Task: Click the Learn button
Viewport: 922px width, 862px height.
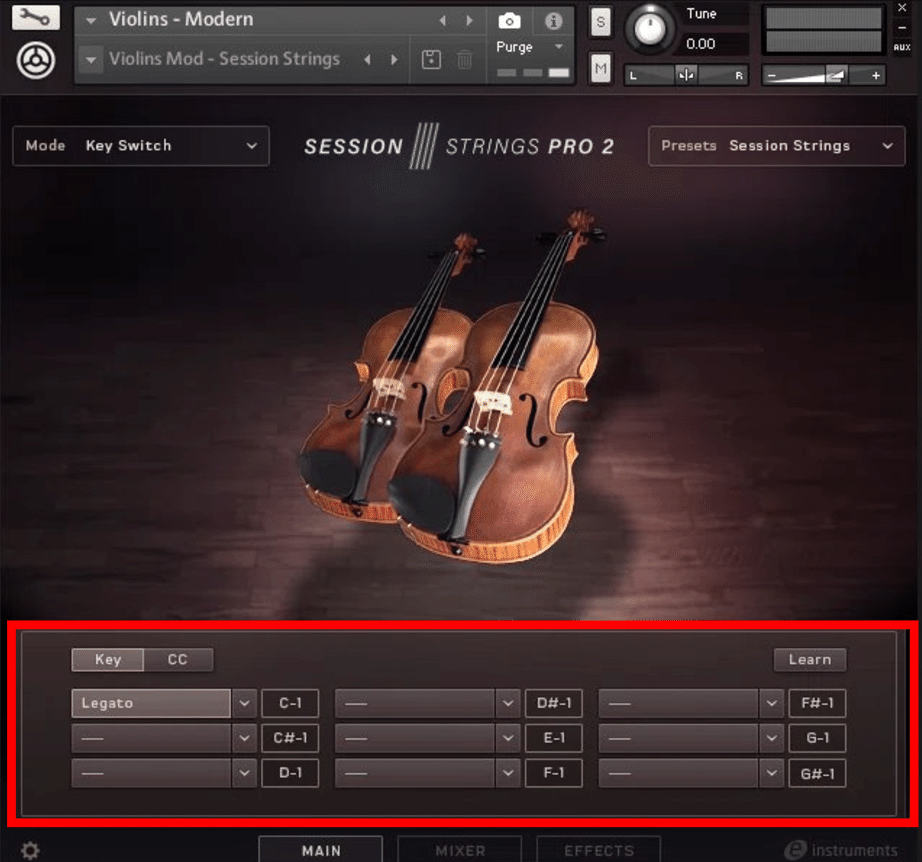Action: coord(810,659)
